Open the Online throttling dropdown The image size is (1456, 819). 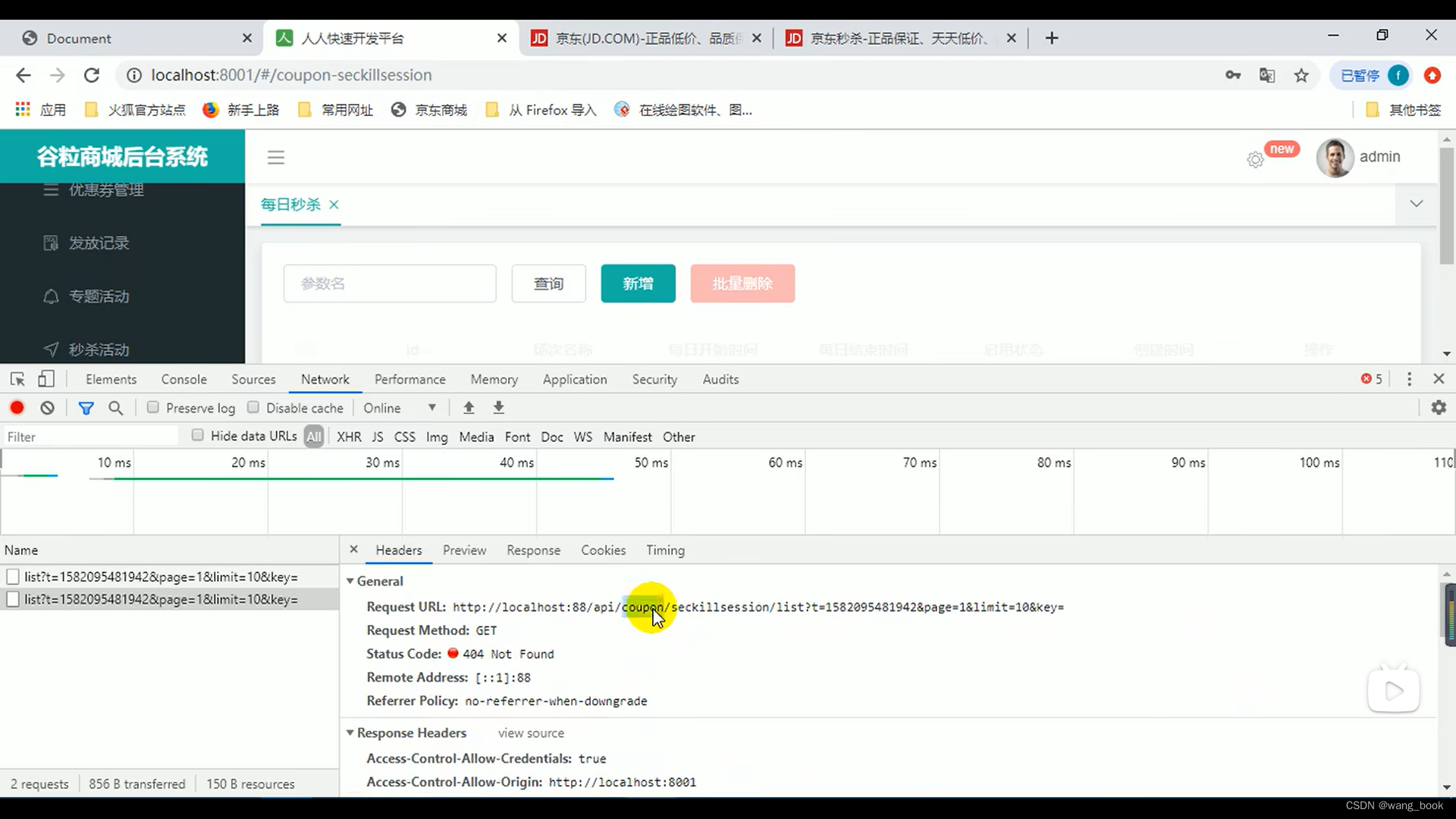point(400,408)
